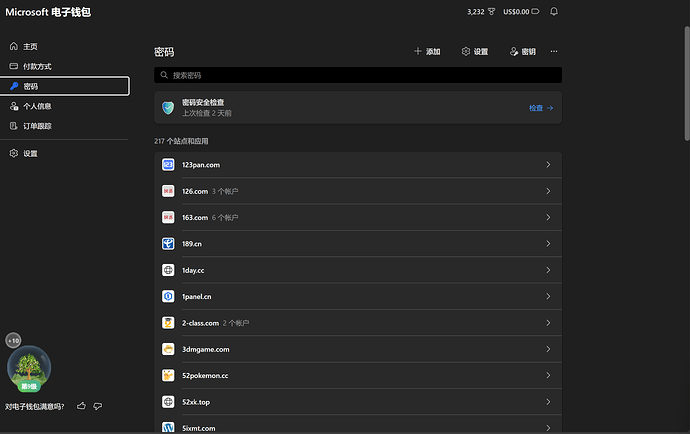Click the search magnifier icon
The width and height of the screenshot is (690, 434).
(x=164, y=75)
